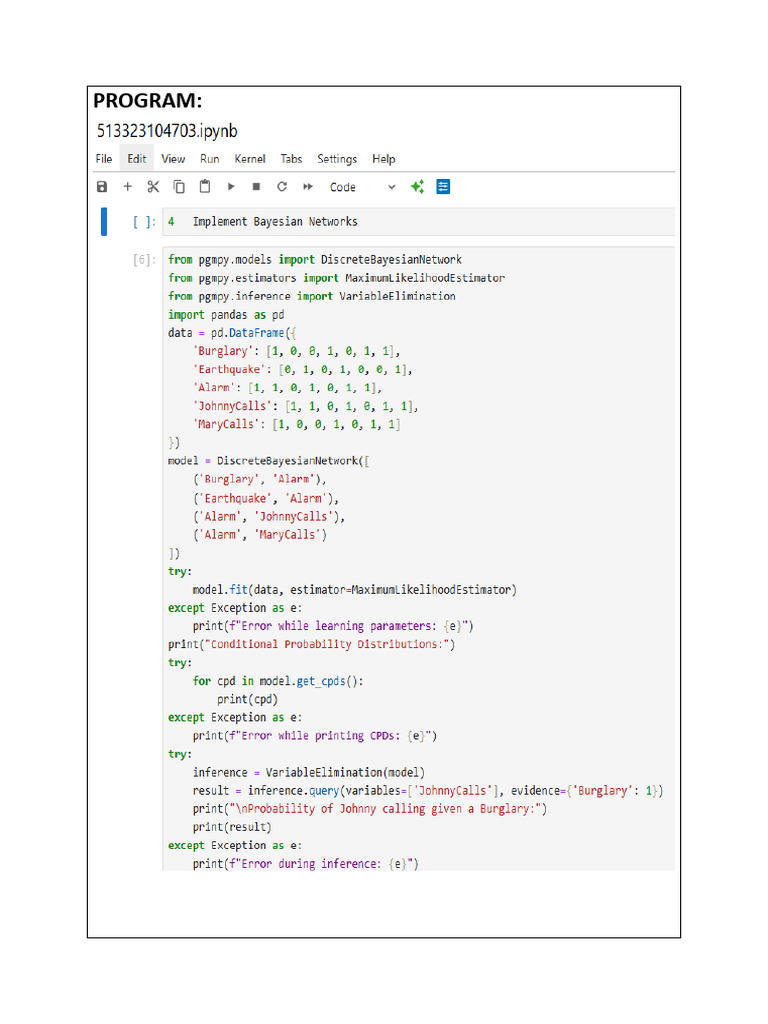Cut the selected cell with scissors icon
768x1024 pixels.
(x=153, y=187)
